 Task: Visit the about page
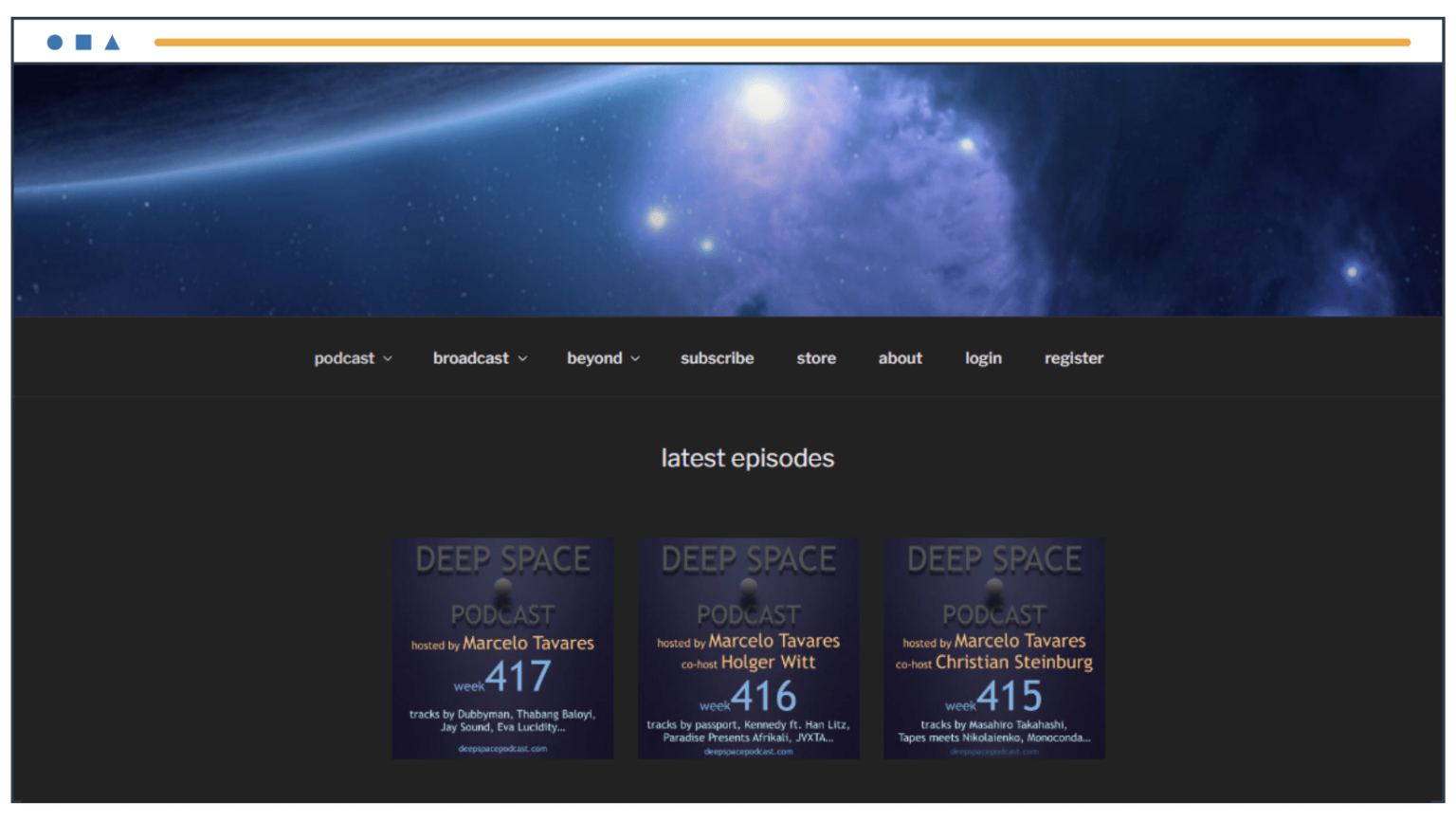click(x=900, y=357)
